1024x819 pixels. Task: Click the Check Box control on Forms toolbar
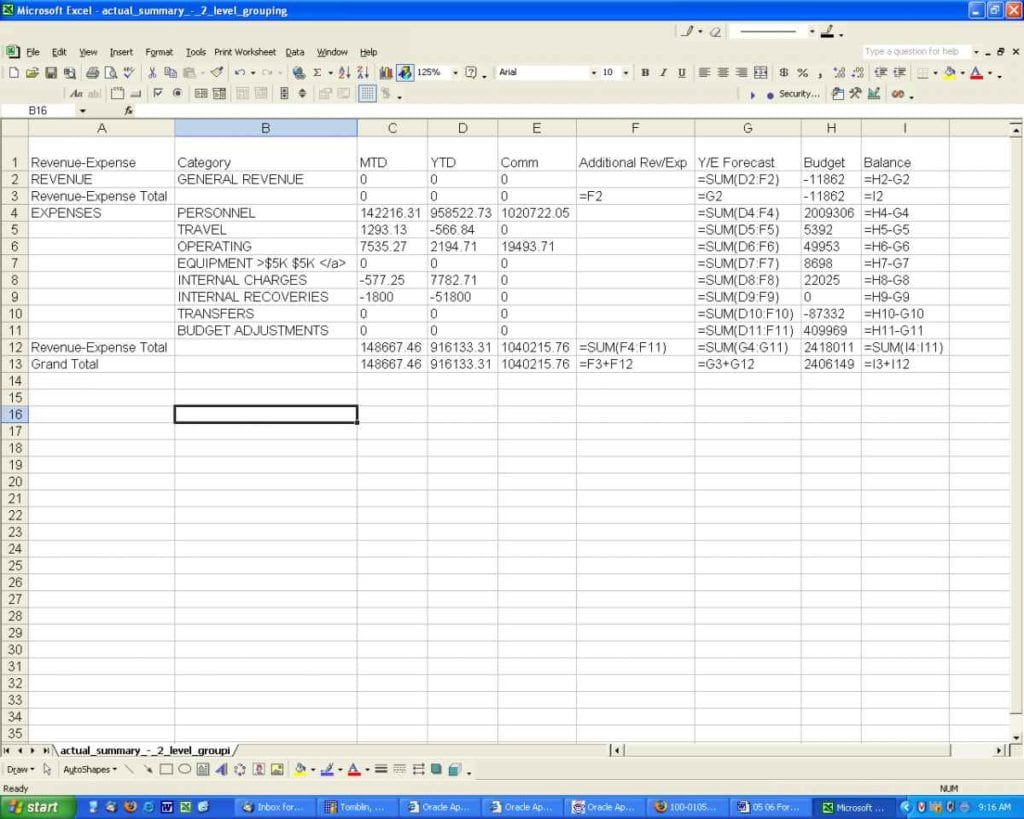[x=157, y=94]
